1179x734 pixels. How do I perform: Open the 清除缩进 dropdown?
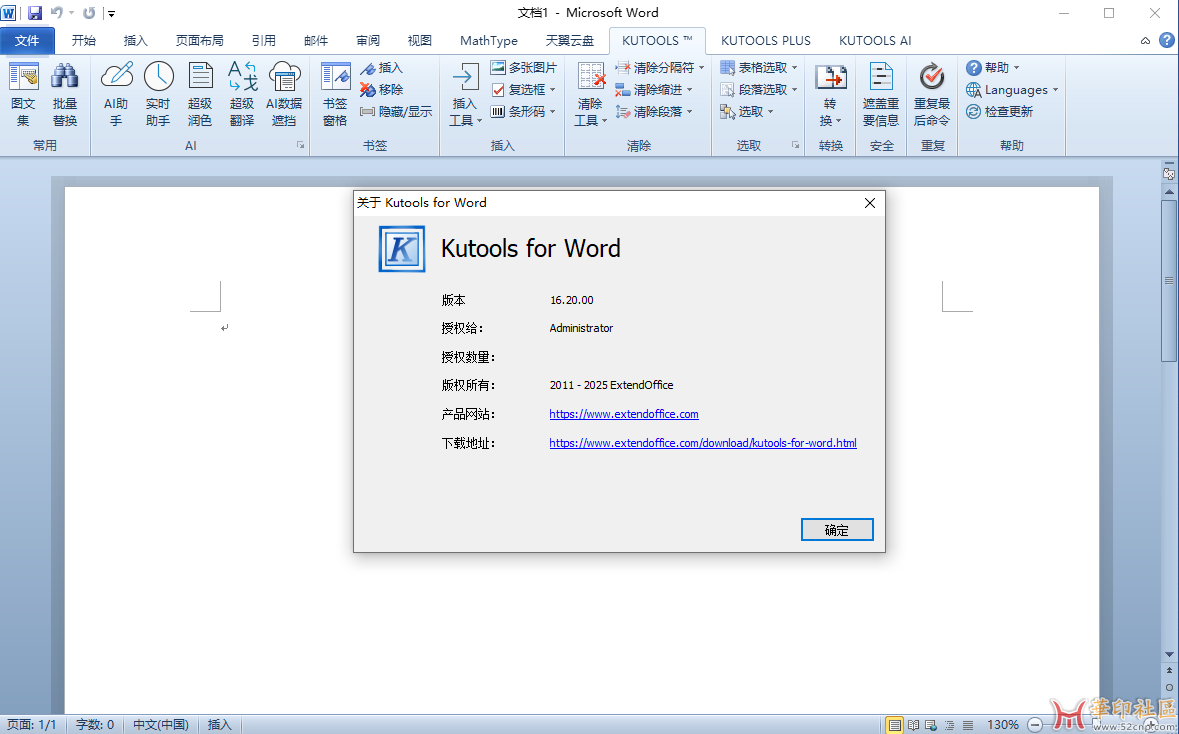(x=653, y=89)
